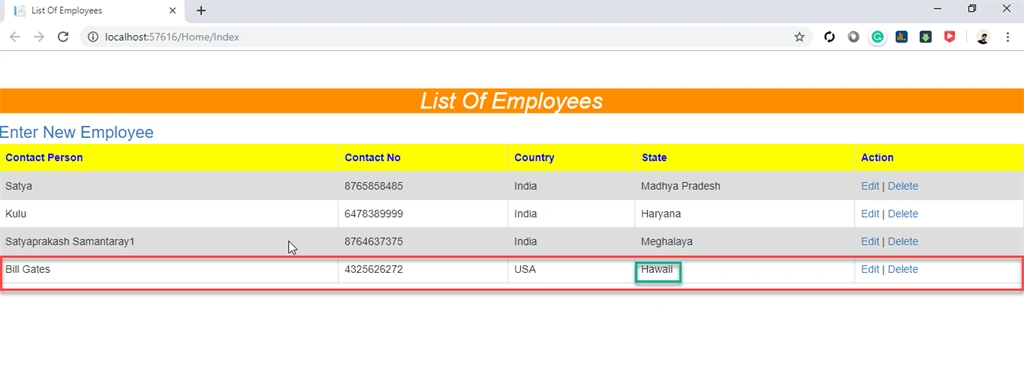Click the Bill Gates name cell
The width and height of the screenshot is (1024, 392).
(169, 269)
